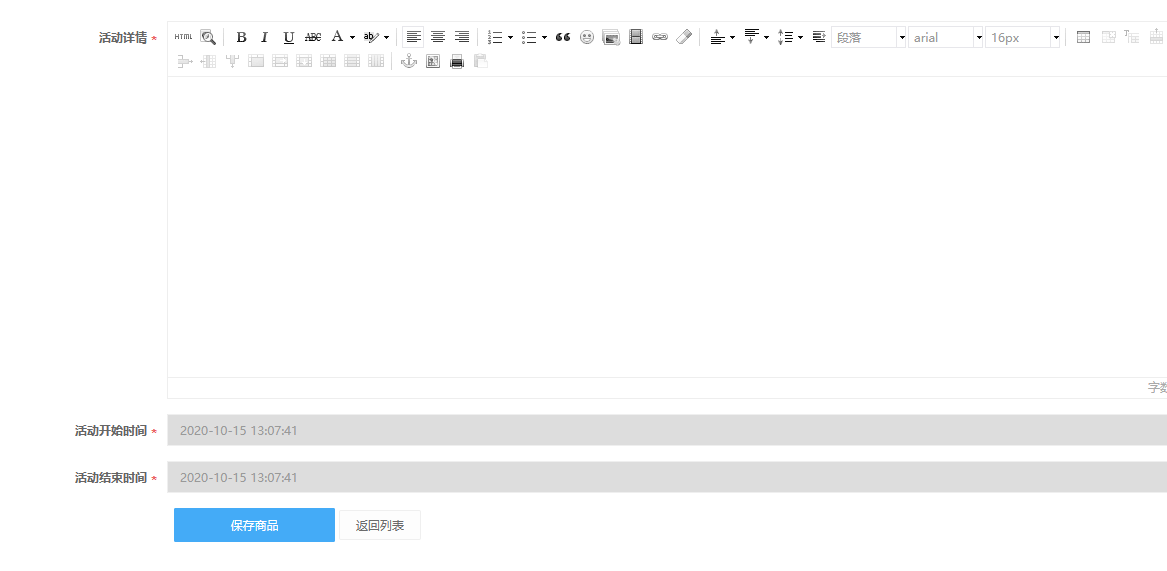Image resolution: width=1167 pixels, height=571 pixels.
Task: Switch to HTML source view
Action: click(x=183, y=36)
